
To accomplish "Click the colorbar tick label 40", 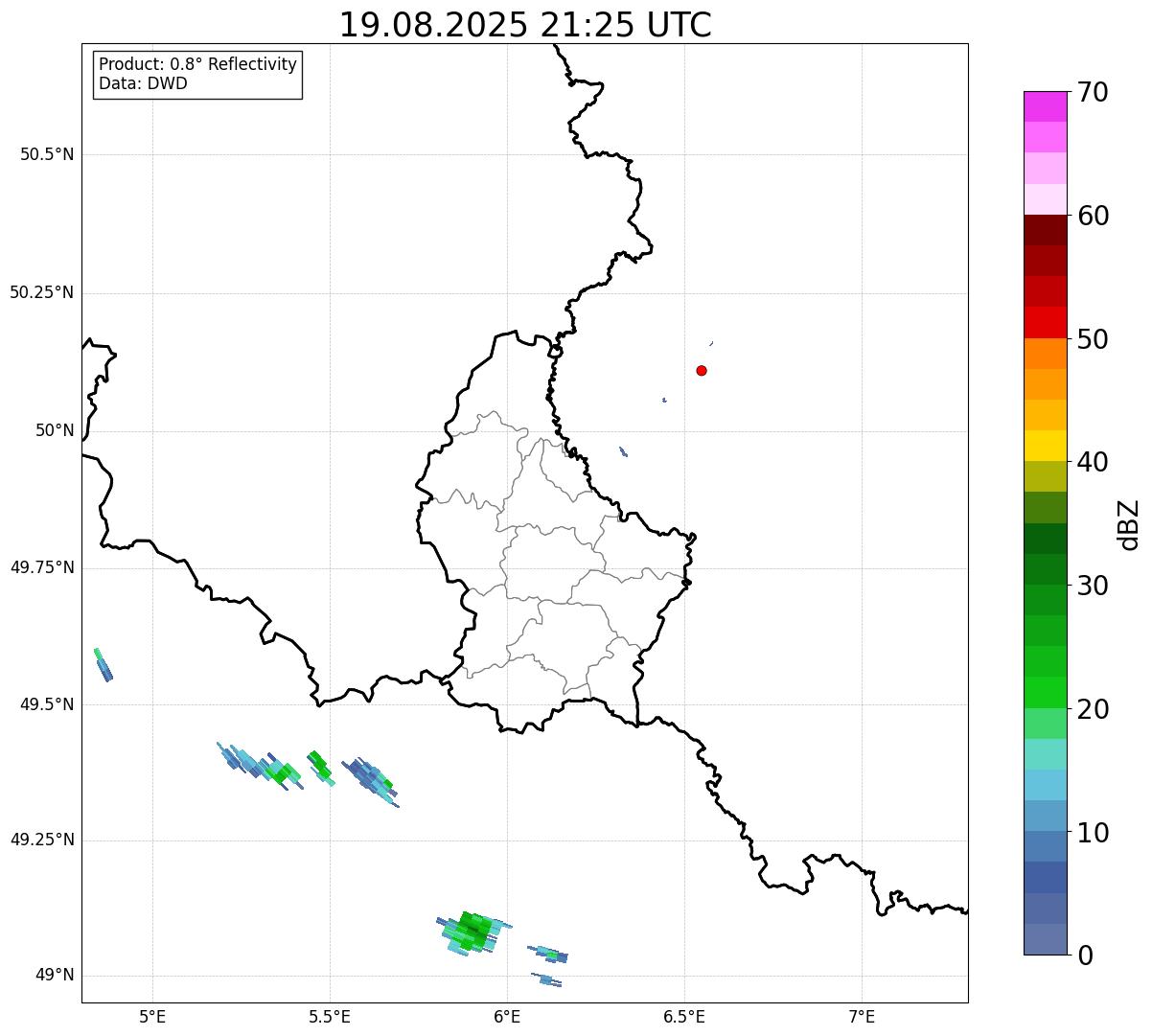I will 1093,462.
